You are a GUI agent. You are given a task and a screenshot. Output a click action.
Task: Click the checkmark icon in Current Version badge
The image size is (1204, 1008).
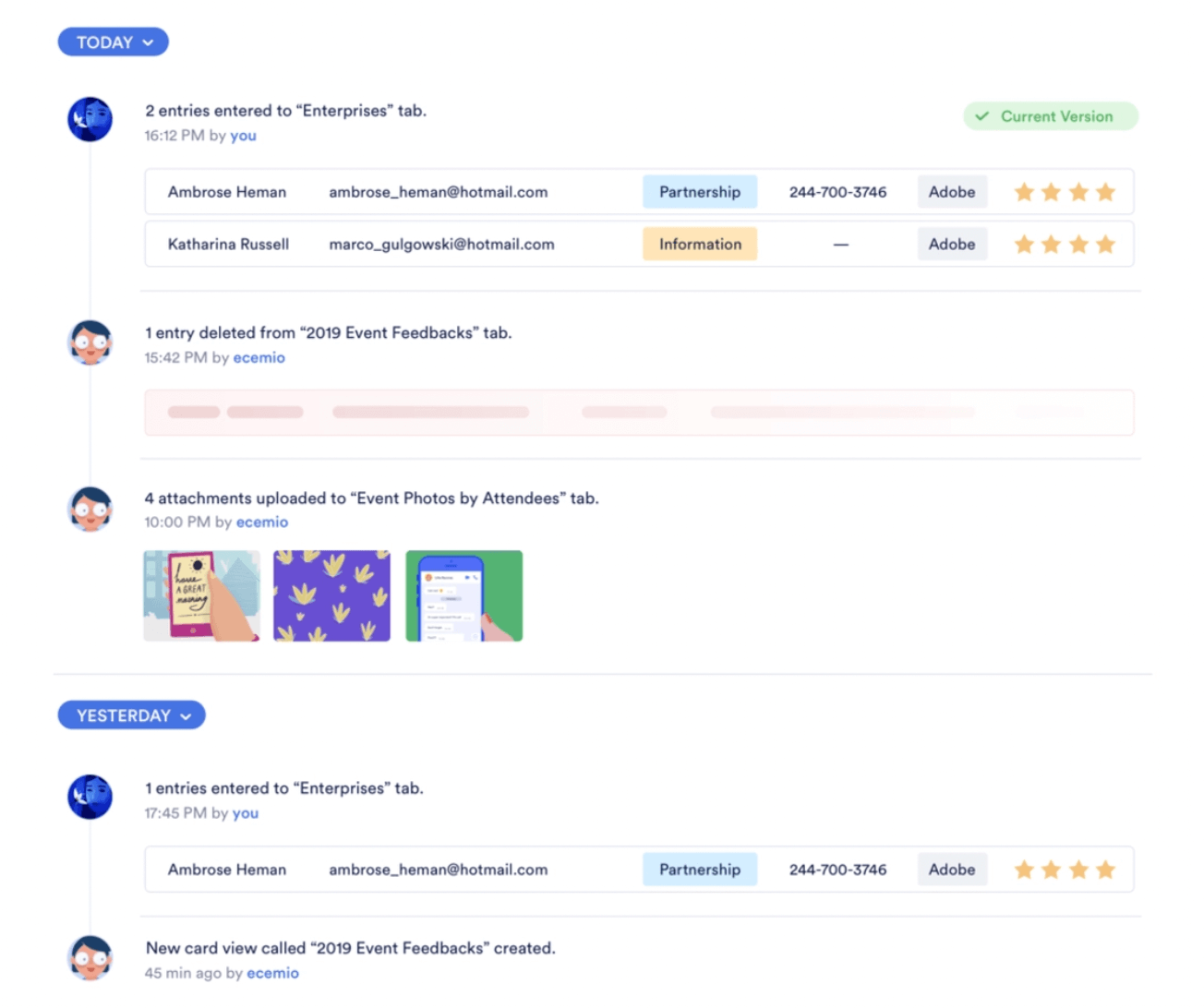(x=981, y=116)
